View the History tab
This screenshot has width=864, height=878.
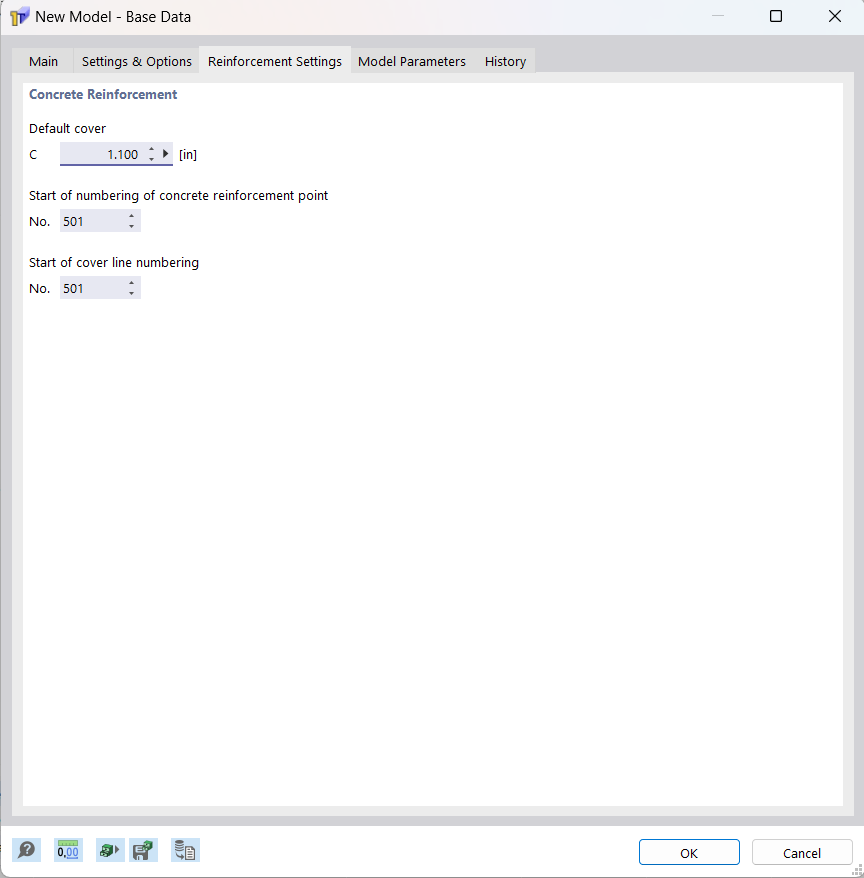coord(505,61)
